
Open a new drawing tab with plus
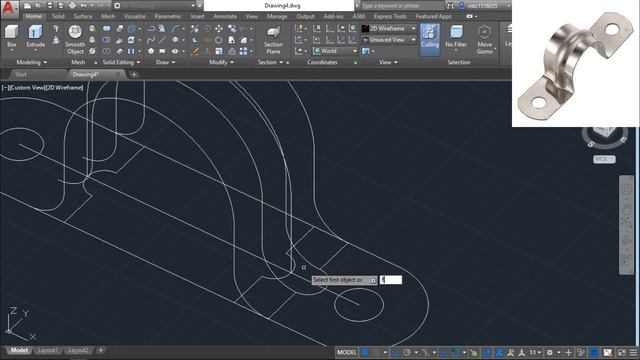tap(134, 74)
